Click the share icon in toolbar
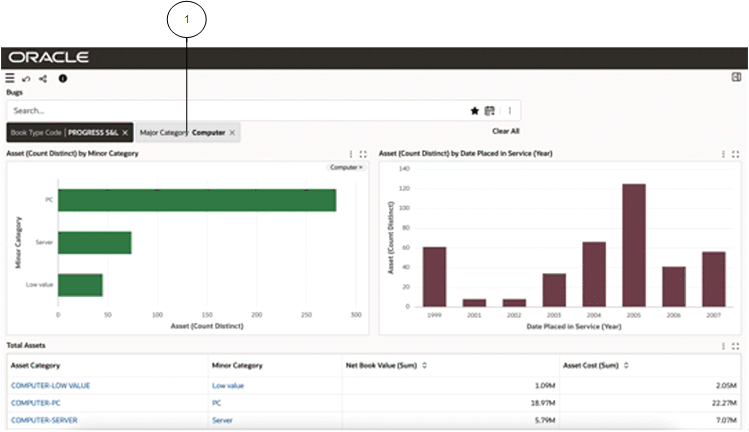749x432 pixels. 43,79
